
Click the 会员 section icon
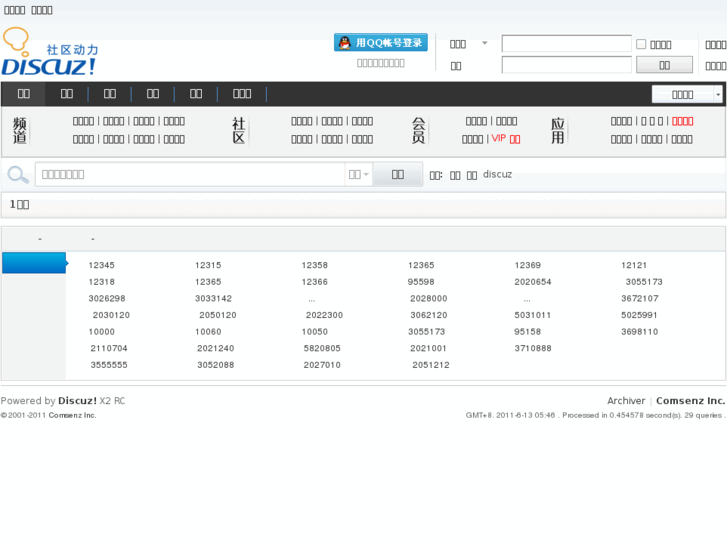pyautogui.click(x=418, y=130)
